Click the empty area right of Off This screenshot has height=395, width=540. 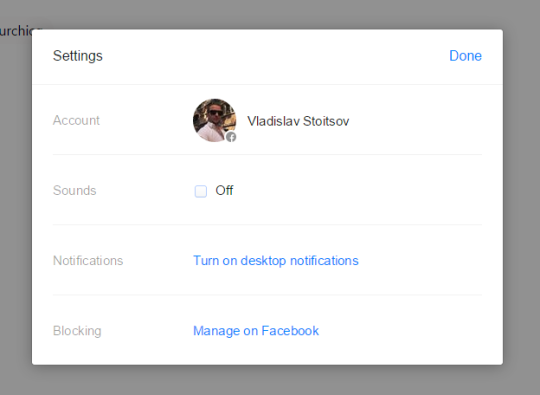point(358,190)
